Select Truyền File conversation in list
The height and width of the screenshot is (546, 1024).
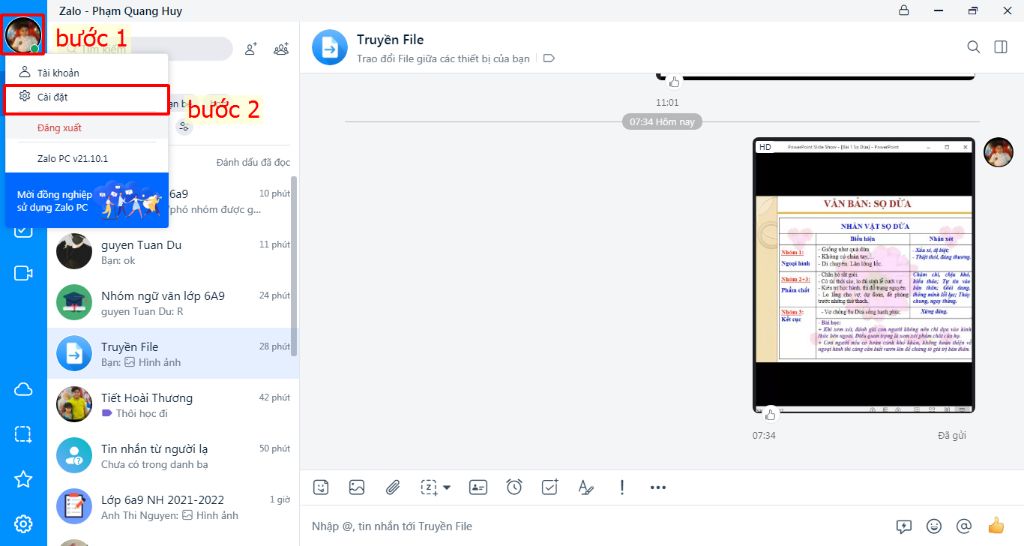173,354
